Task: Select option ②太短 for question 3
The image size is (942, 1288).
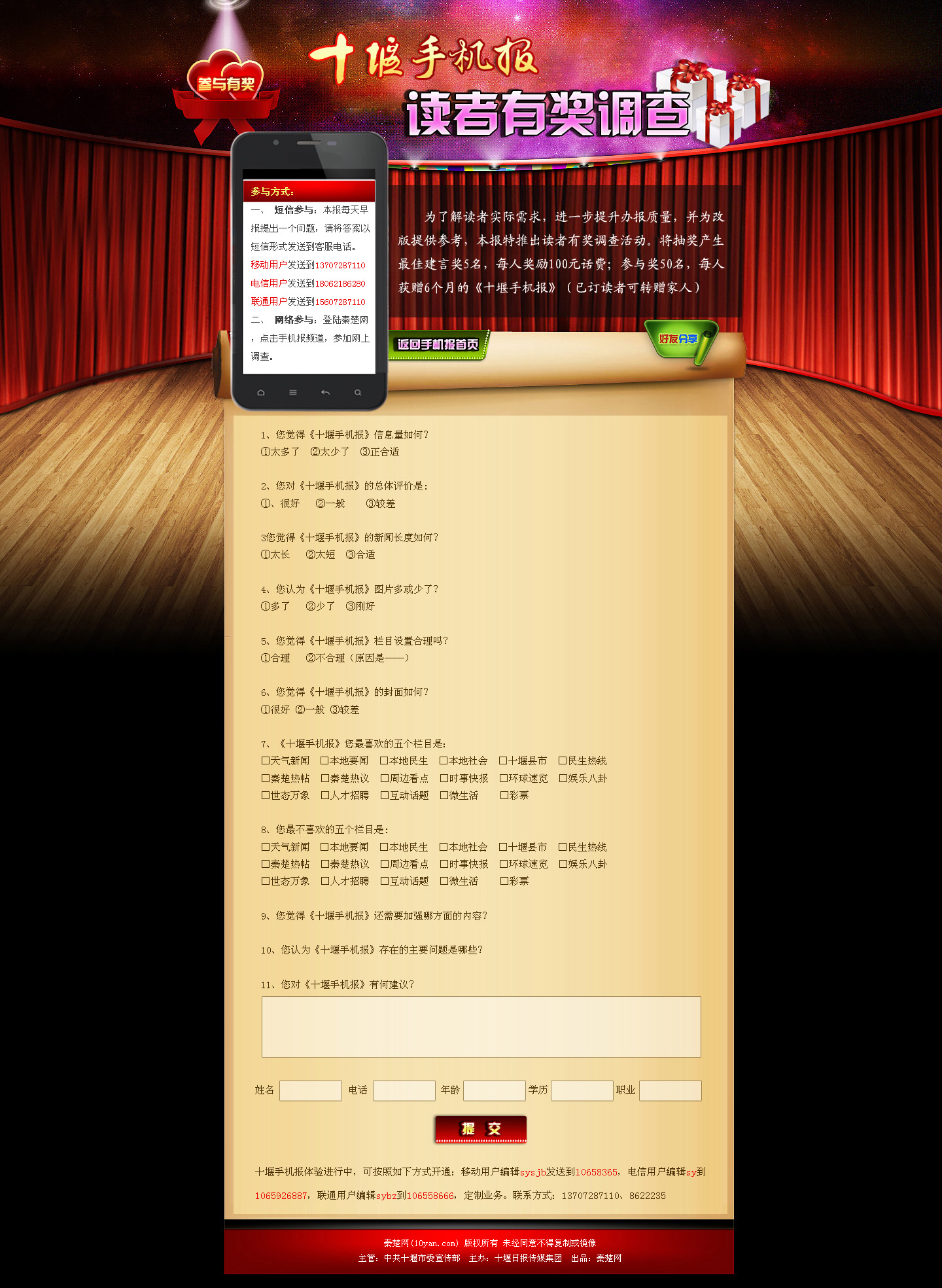Action: (x=321, y=554)
